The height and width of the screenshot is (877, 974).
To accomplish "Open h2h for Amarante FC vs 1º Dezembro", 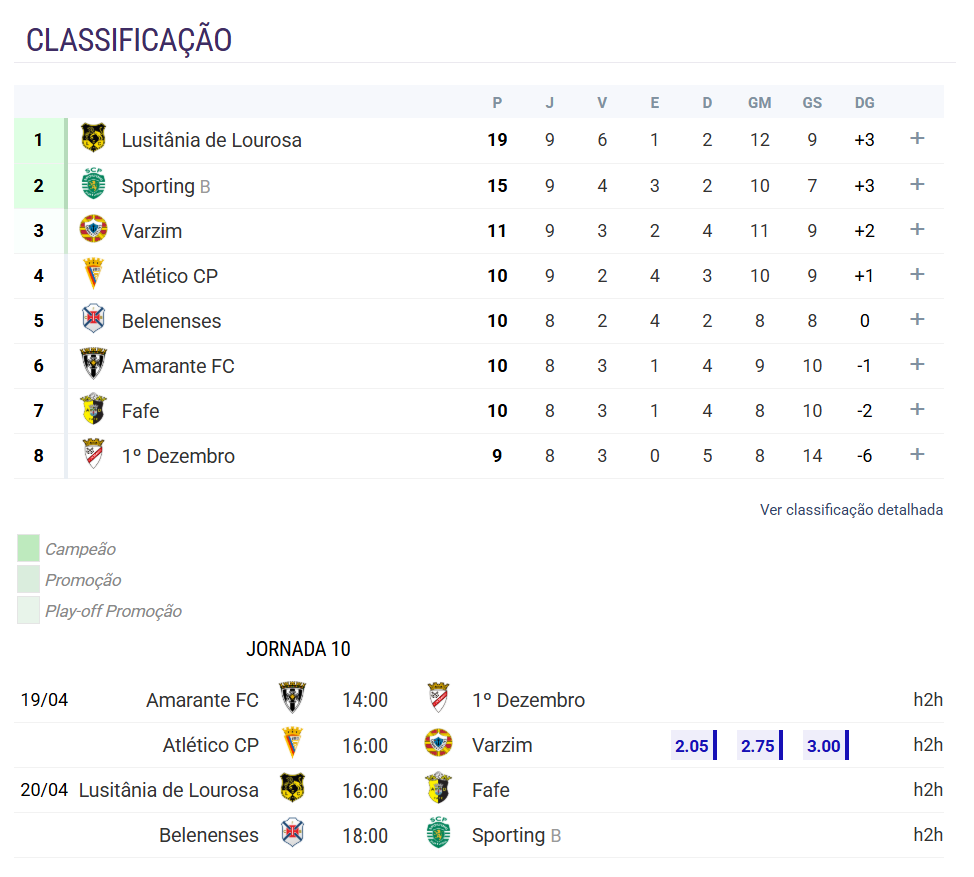I will [928, 700].
